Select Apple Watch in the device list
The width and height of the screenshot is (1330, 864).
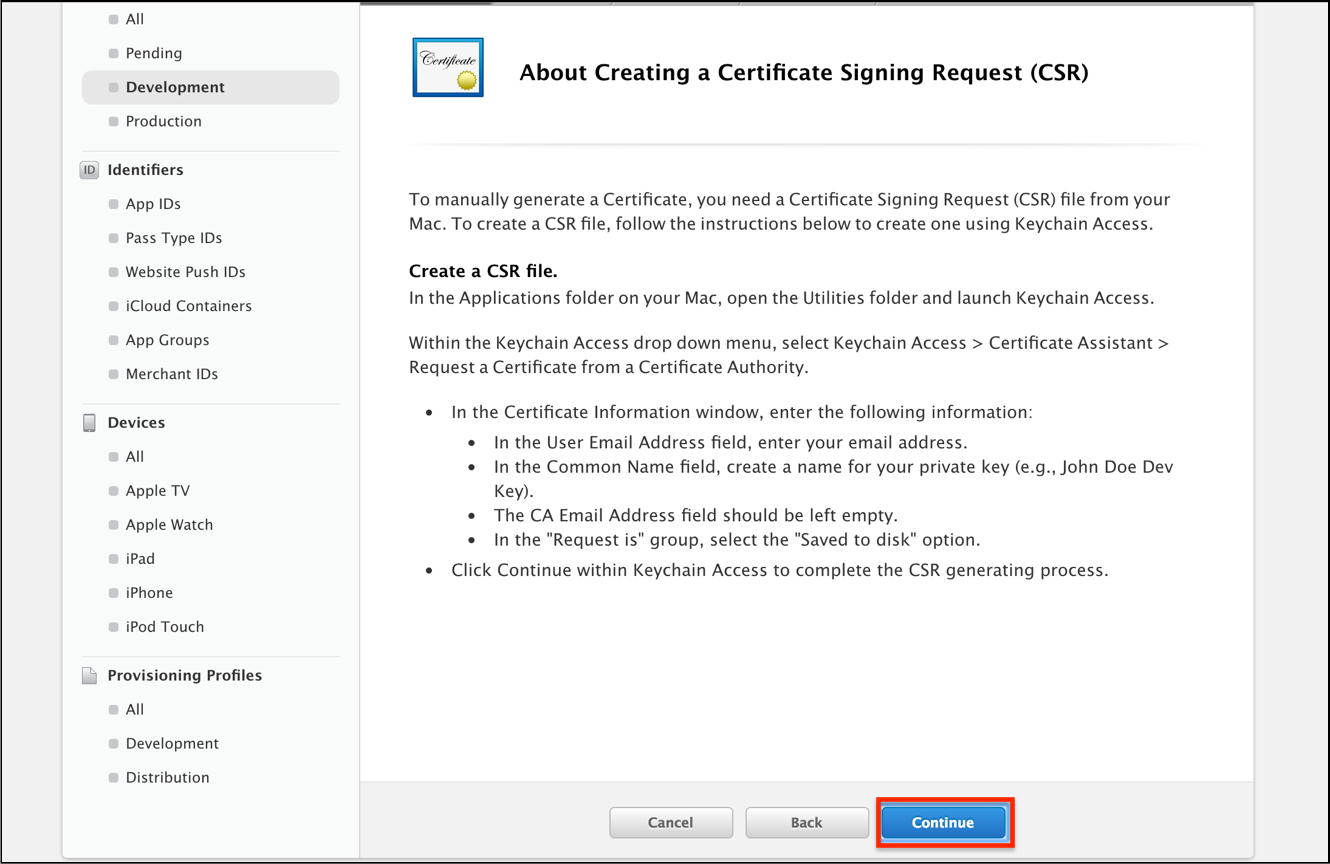pos(169,524)
